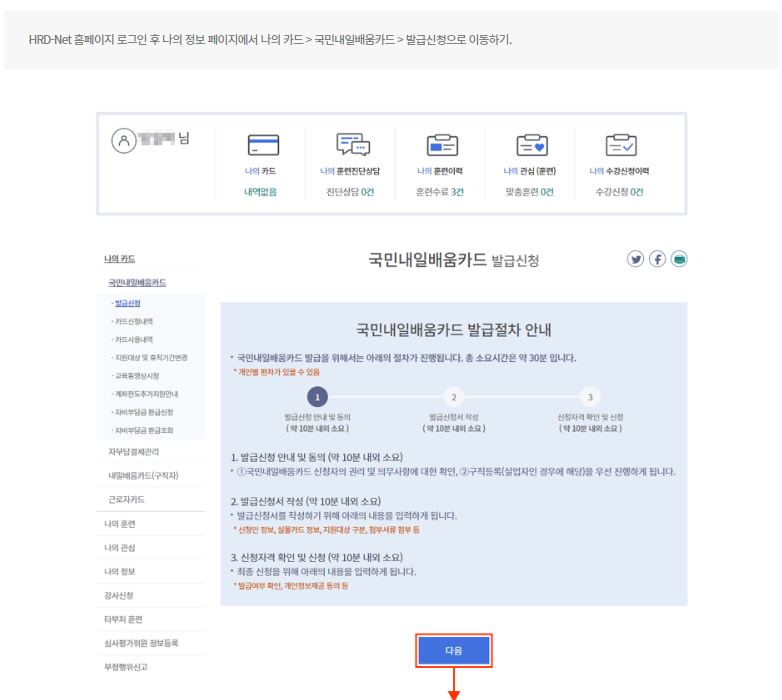Print page using the printer icon

point(679,259)
